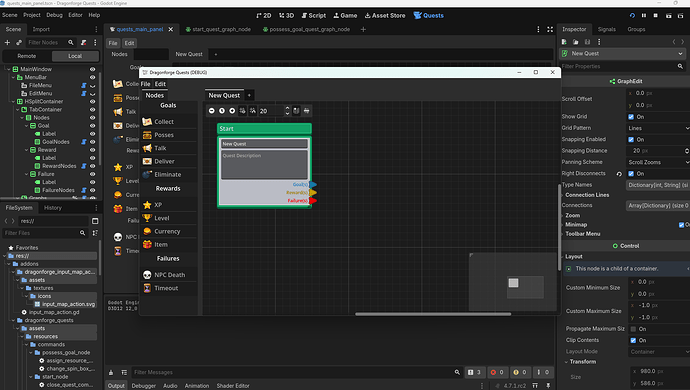This screenshot has height=390, width=690.
Task: Add an Eliminate goal node from the debug window
Action: [x=169, y=174]
